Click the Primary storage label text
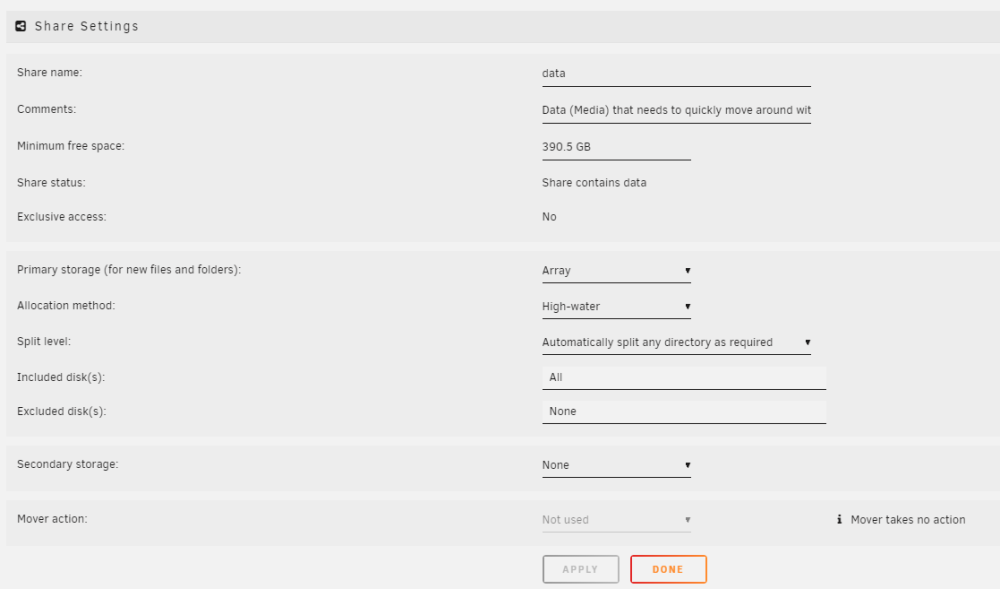 [129, 270]
